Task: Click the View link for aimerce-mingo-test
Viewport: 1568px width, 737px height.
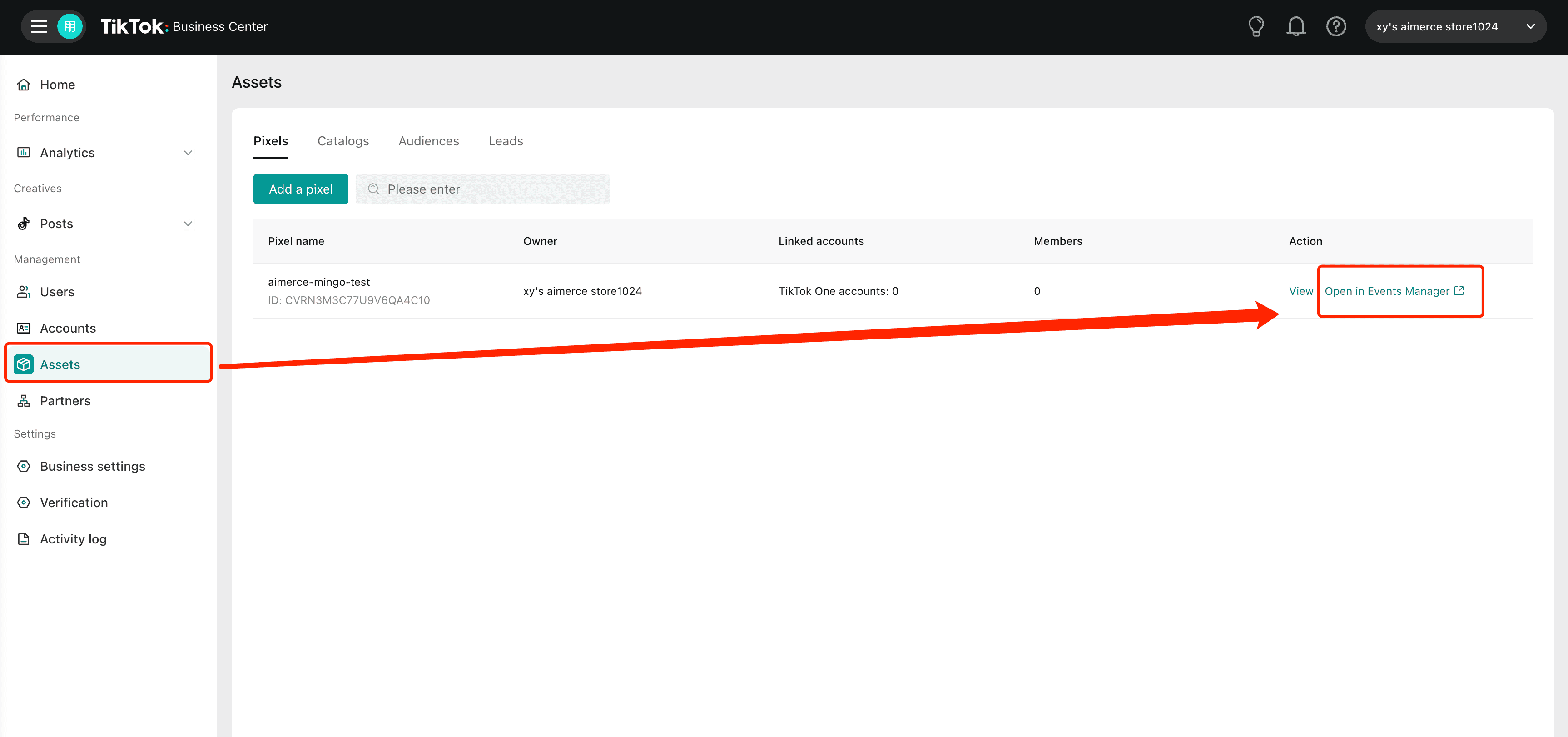Action: 1301,291
